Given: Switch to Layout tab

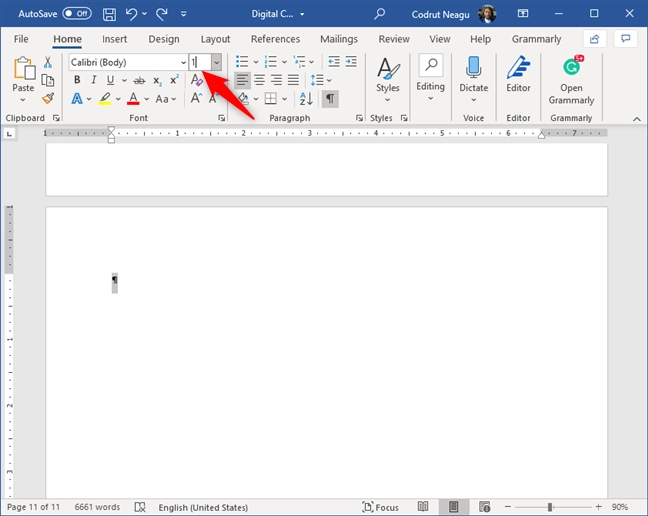Looking at the screenshot, I should [x=215, y=39].
